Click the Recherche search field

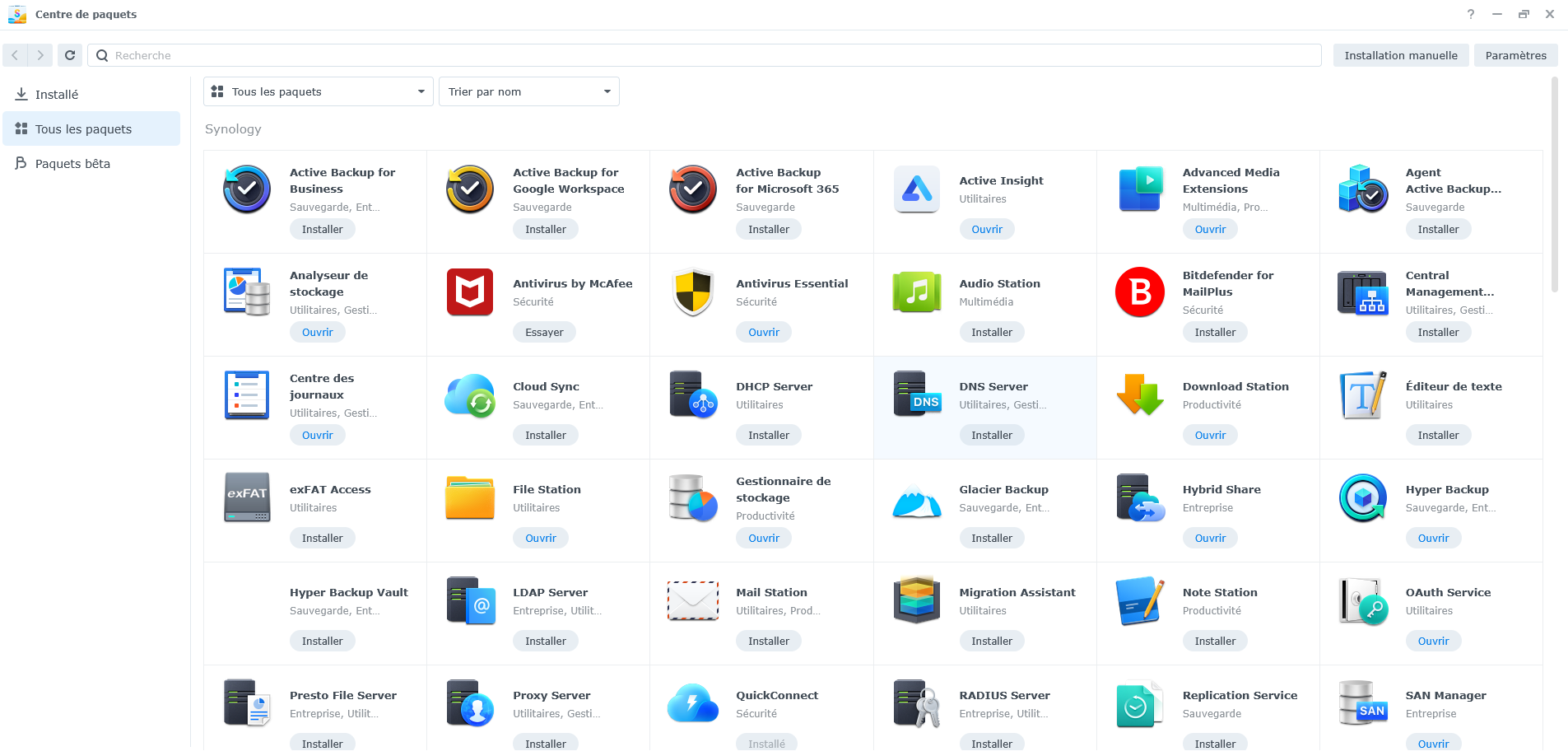pyautogui.click(x=708, y=55)
